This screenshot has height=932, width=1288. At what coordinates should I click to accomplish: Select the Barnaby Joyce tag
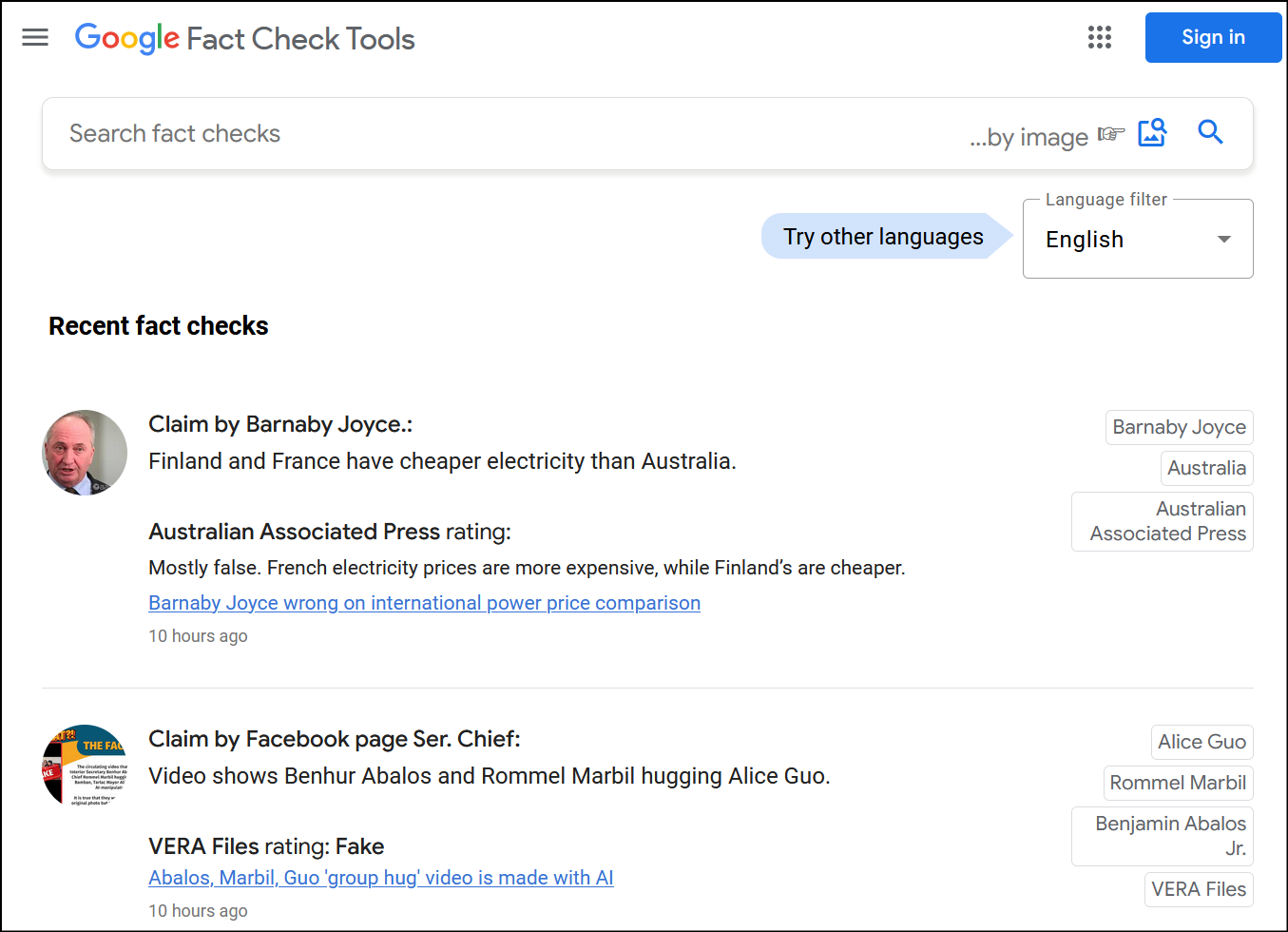[1179, 428]
